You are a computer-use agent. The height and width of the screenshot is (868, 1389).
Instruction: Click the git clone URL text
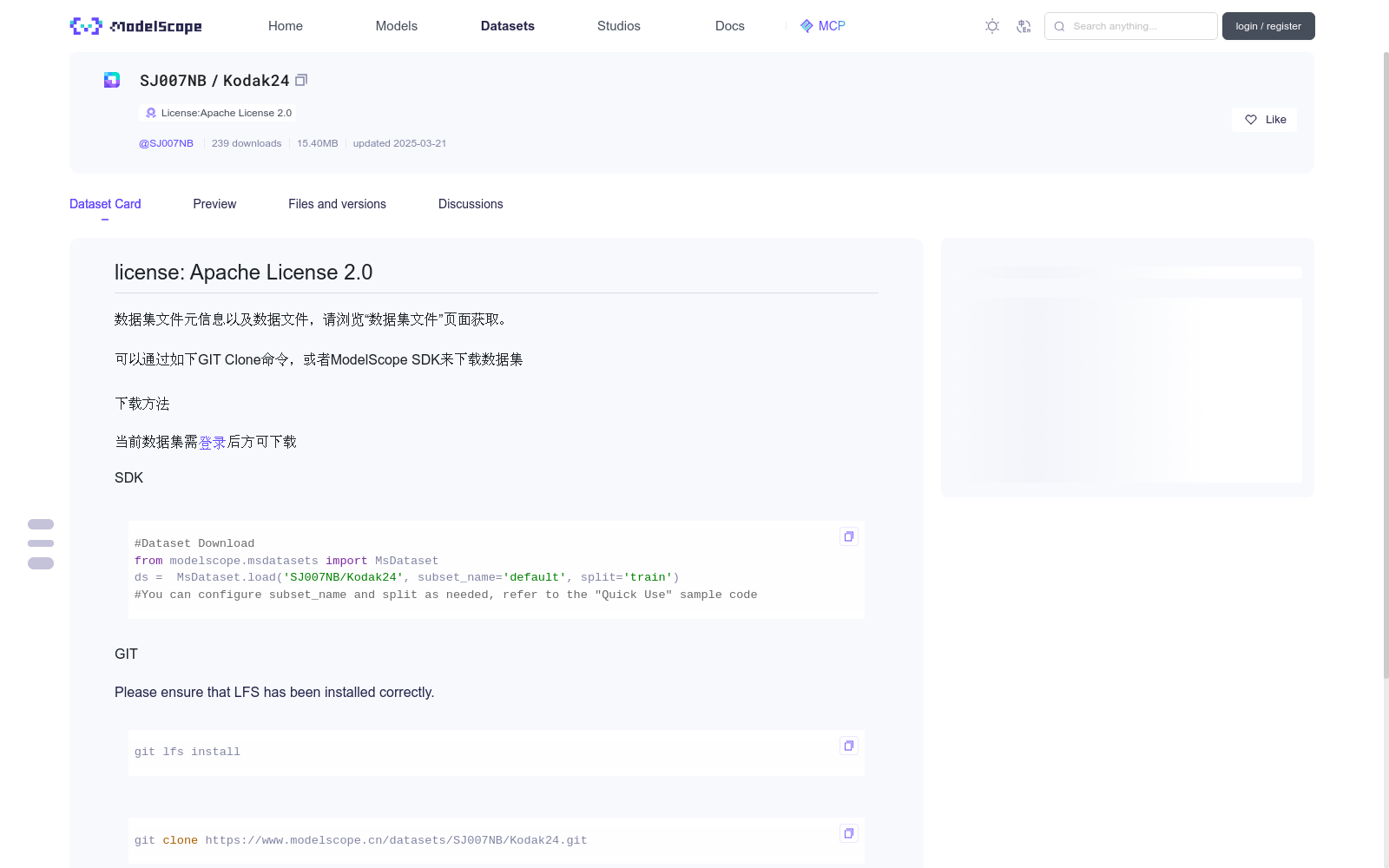click(396, 840)
